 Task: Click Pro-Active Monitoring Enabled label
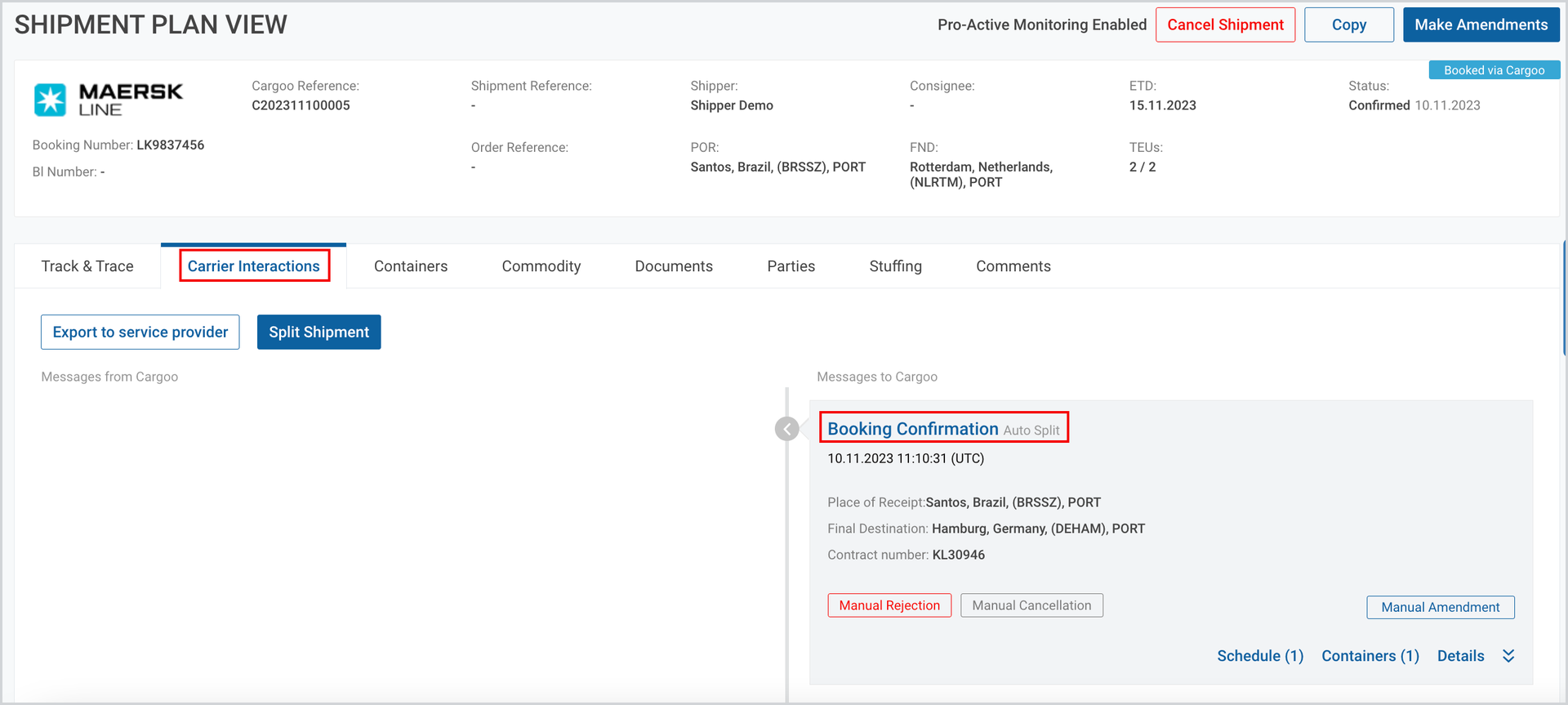coord(1042,25)
